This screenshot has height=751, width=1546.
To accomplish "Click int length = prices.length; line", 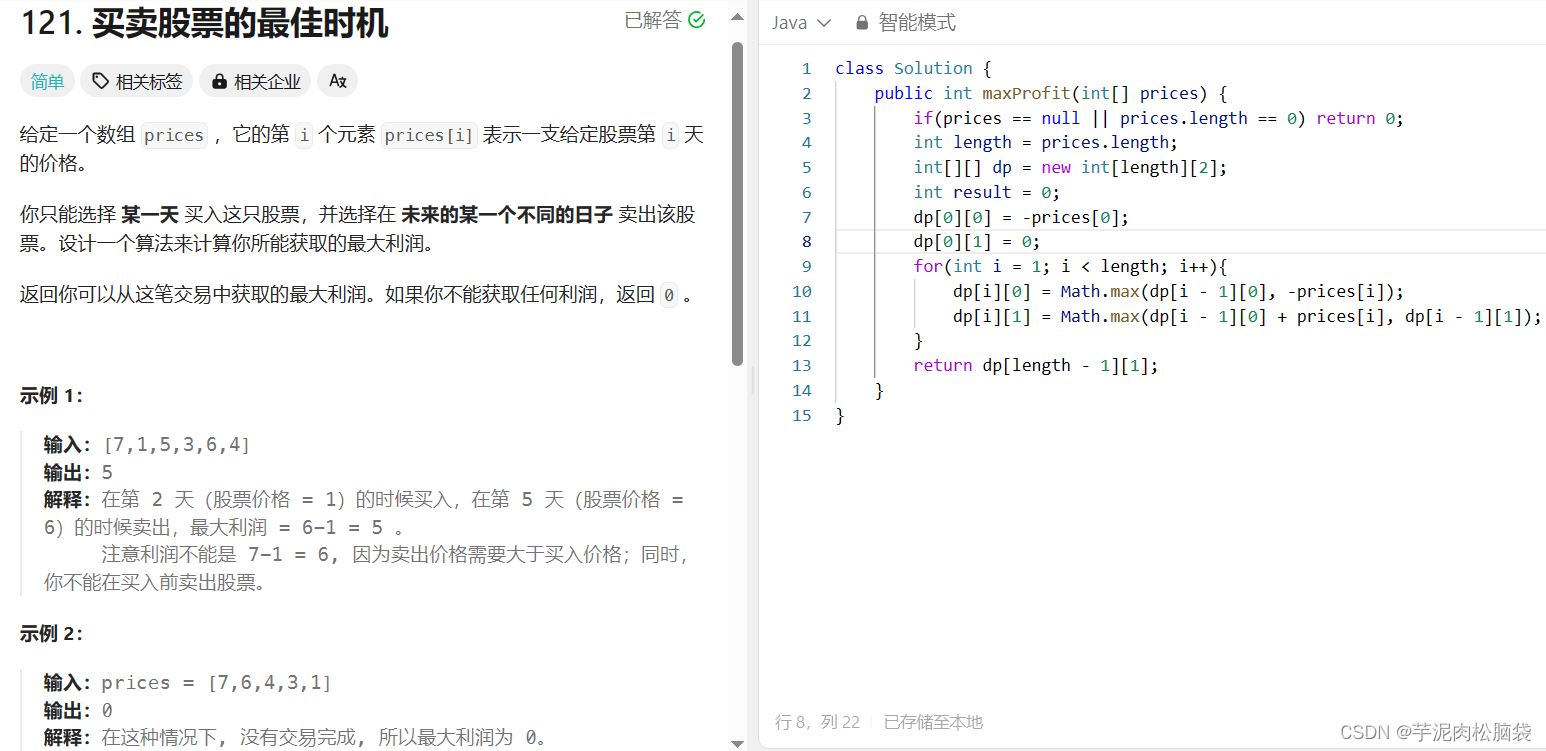I will point(1046,142).
